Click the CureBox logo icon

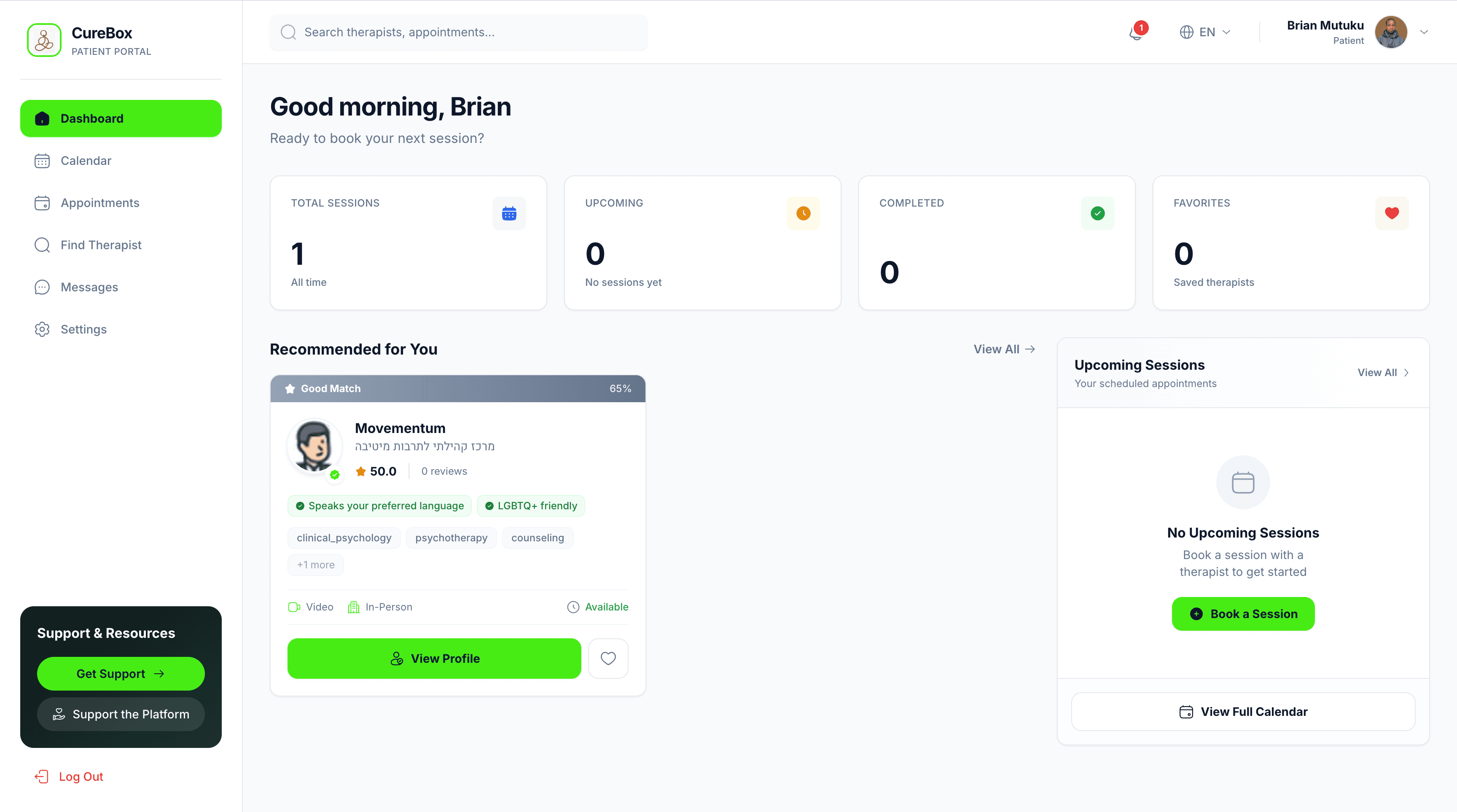44,40
